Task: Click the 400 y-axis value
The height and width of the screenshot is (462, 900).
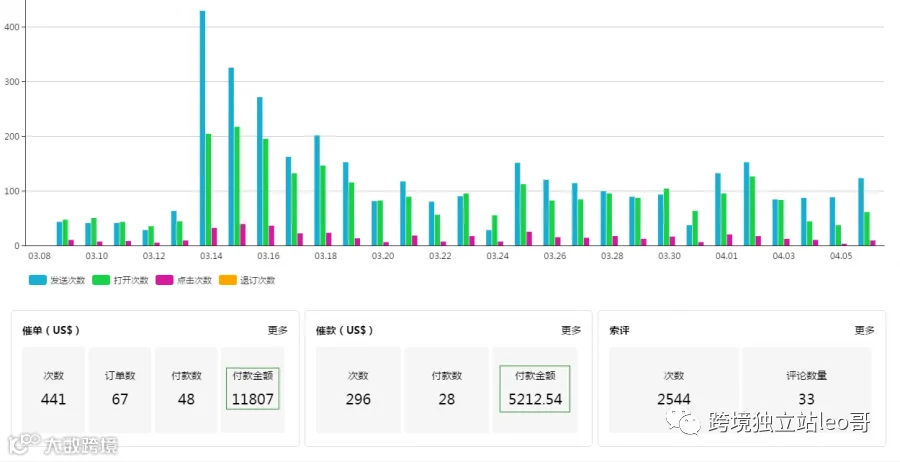Action: click(x=11, y=27)
